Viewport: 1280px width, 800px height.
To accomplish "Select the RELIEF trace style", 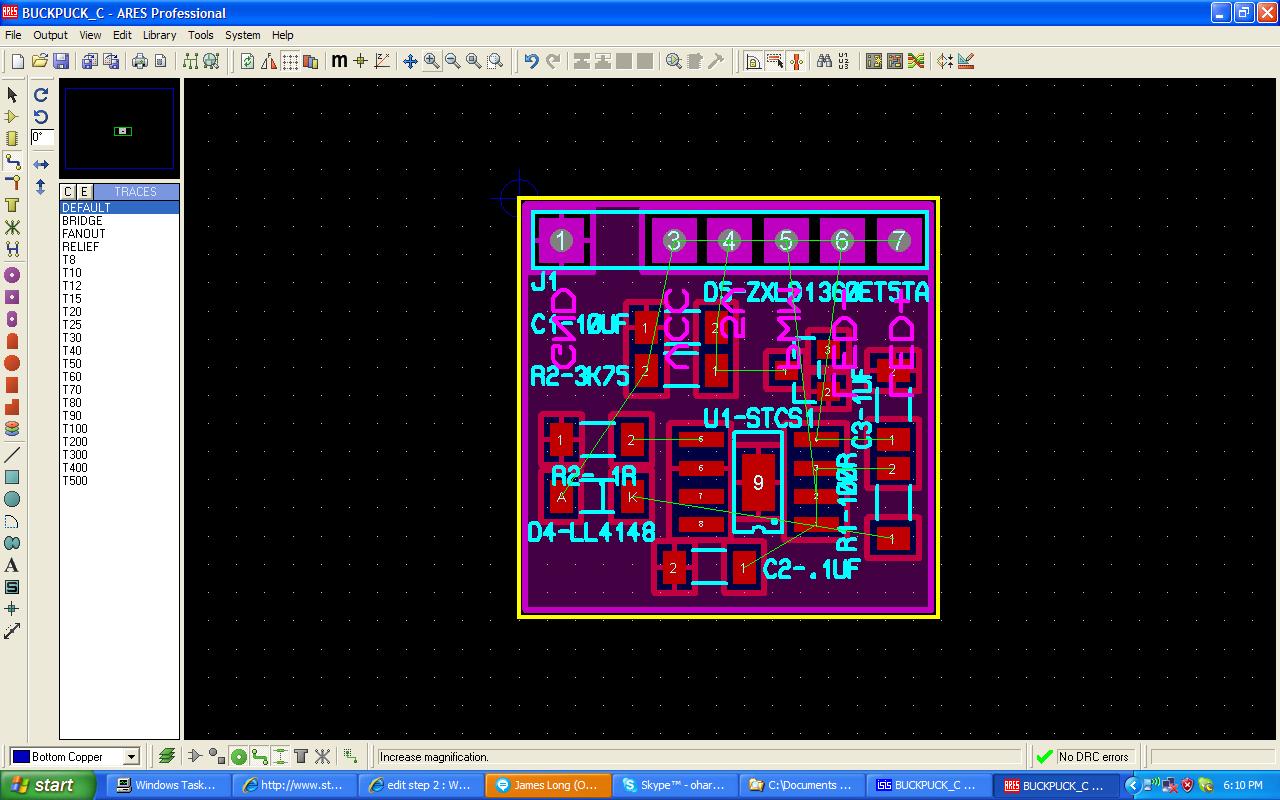I will (x=119, y=247).
